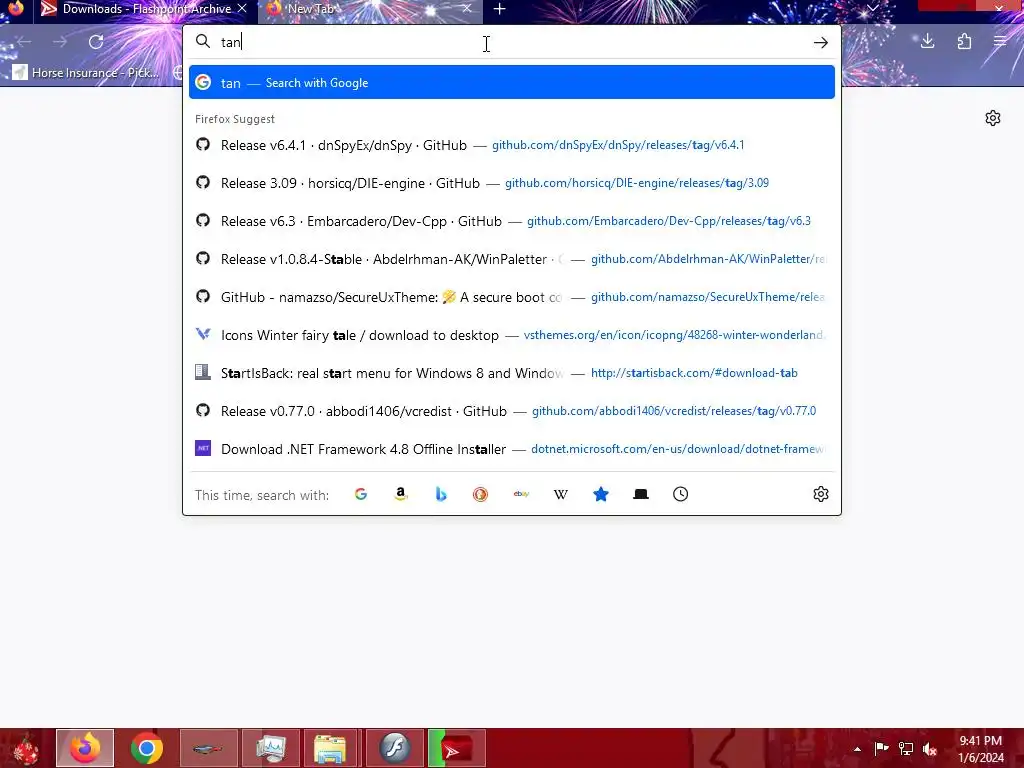The width and height of the screenshot is (1024, 768).
Task: Open StartIsBack start menu suggestion
Action: (512, 373)
